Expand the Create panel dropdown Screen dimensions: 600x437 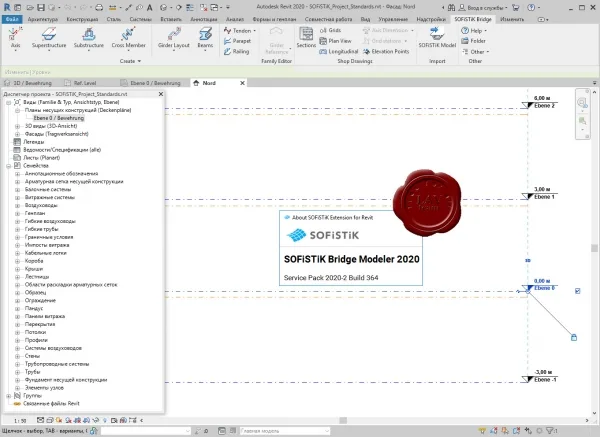(x=130, y=61)
